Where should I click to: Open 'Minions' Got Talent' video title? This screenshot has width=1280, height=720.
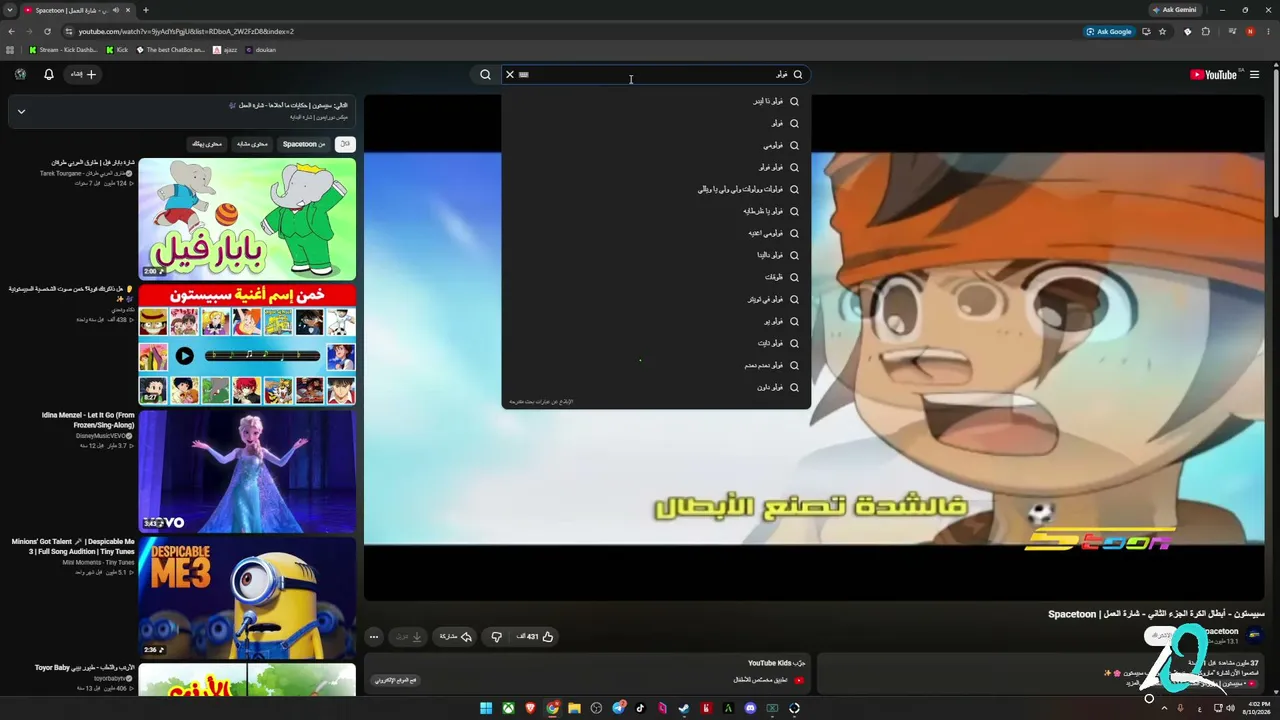(73, 547)
